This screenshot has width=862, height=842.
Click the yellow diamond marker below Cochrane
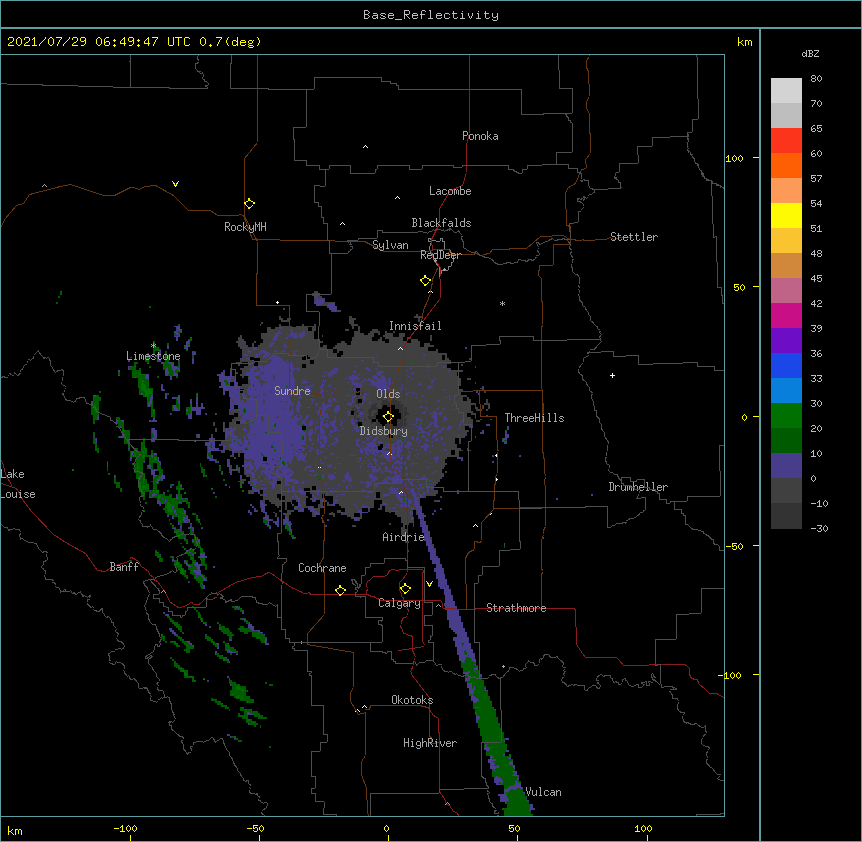(x=340, y=590)
